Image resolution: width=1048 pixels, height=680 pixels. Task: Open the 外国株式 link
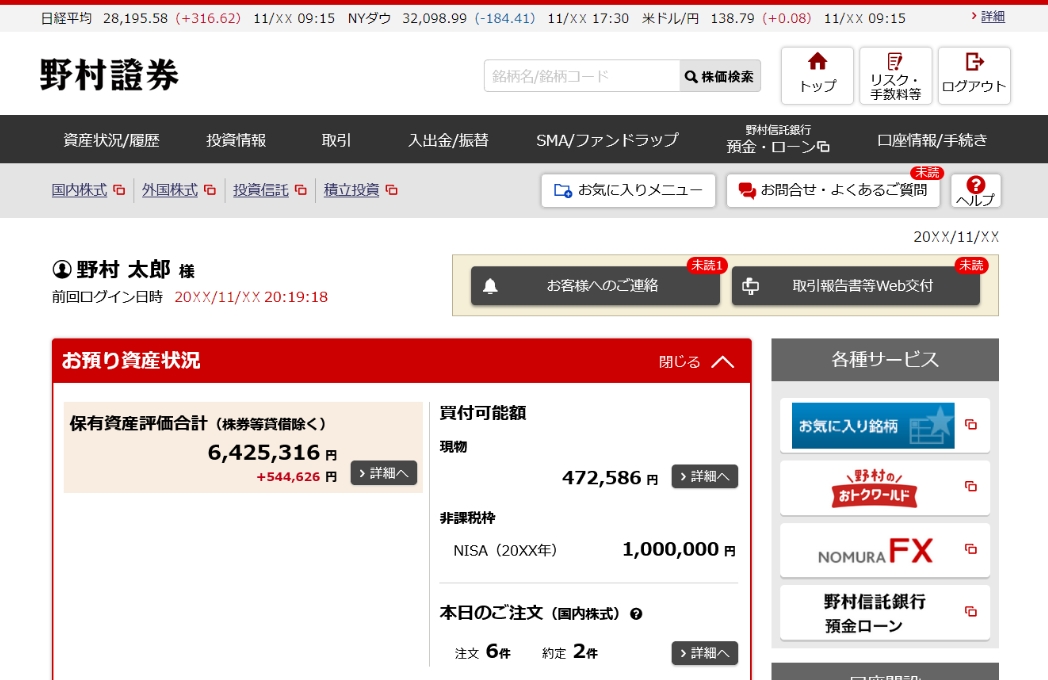[170, 191]
